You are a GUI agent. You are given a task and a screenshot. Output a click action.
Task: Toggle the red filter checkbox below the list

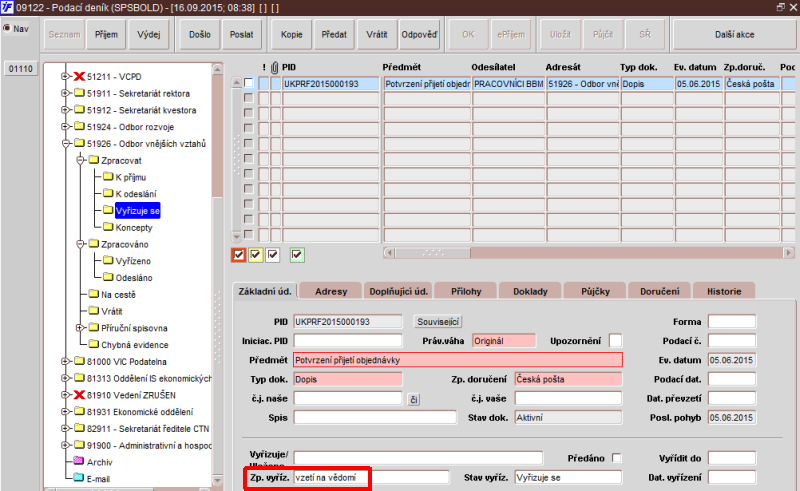coord(238,255)
